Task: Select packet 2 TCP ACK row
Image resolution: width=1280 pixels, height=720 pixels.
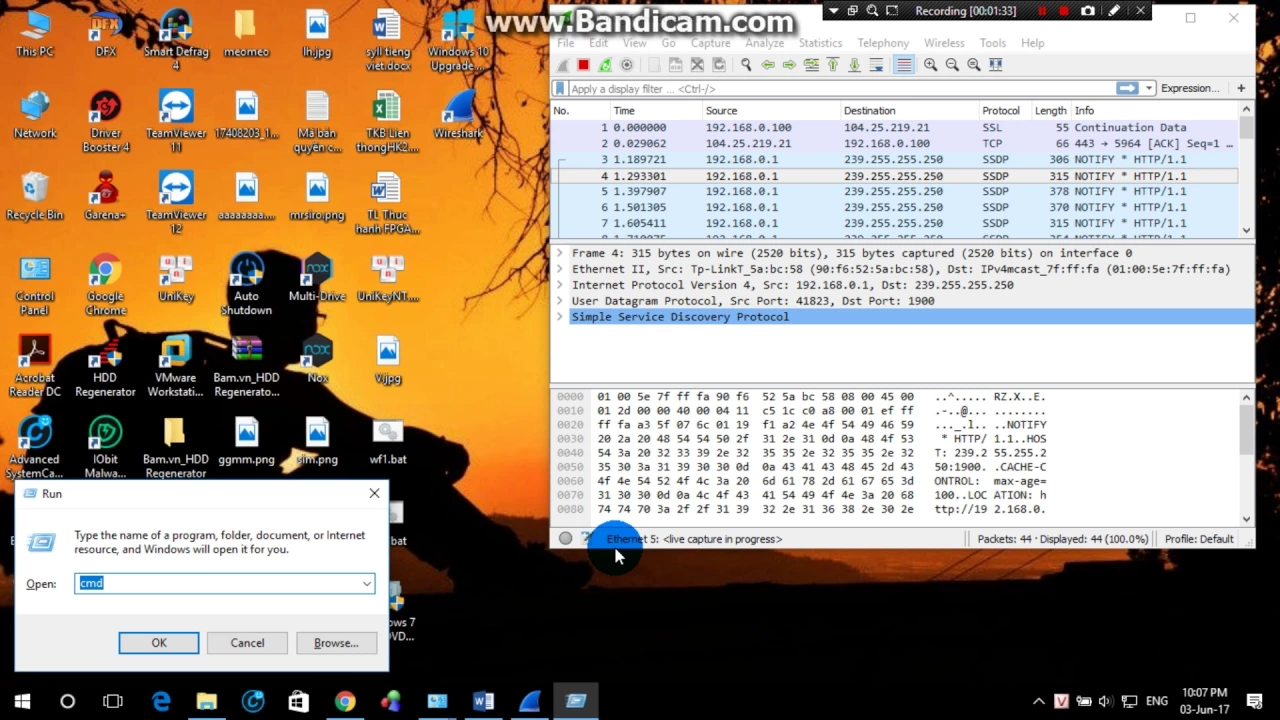Action: (895, 144)
